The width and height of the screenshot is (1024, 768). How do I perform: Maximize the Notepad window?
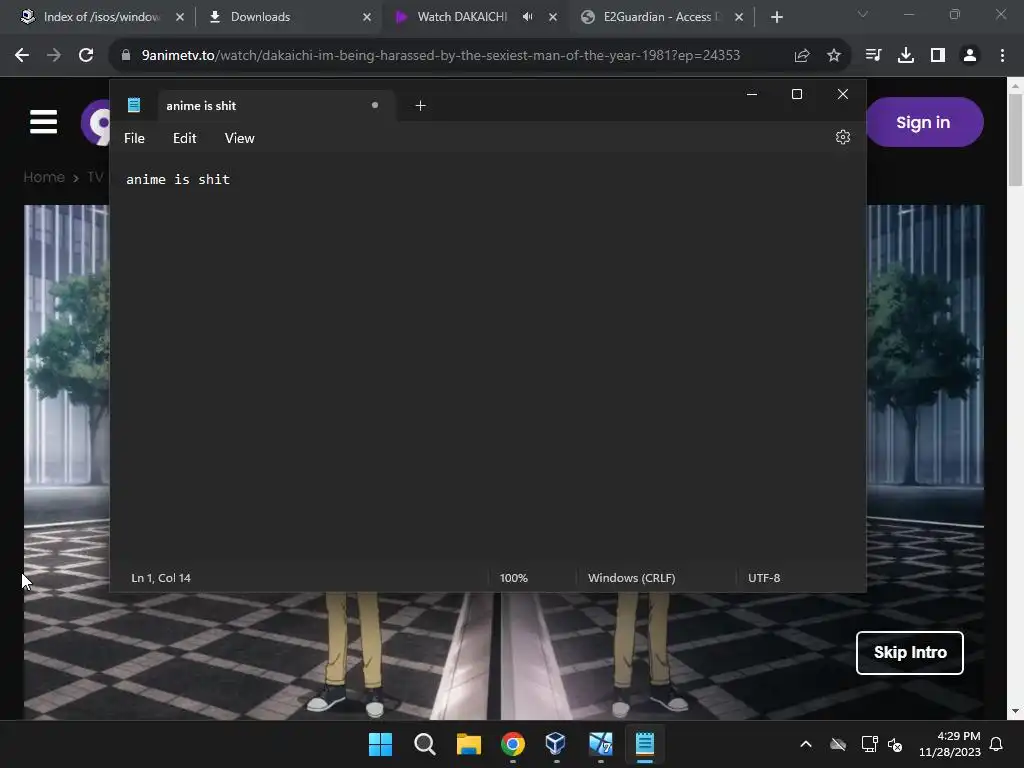797,94
